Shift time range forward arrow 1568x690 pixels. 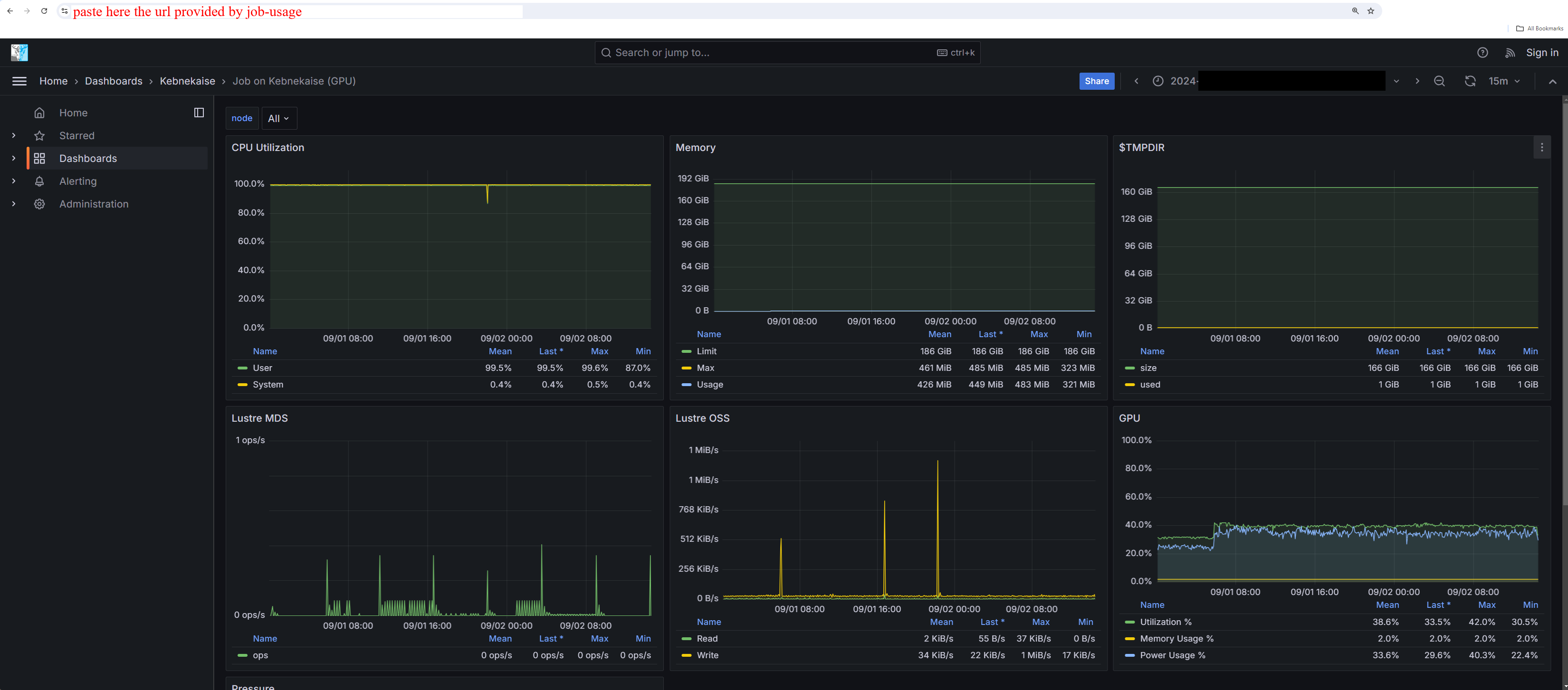click(1417, 81)
